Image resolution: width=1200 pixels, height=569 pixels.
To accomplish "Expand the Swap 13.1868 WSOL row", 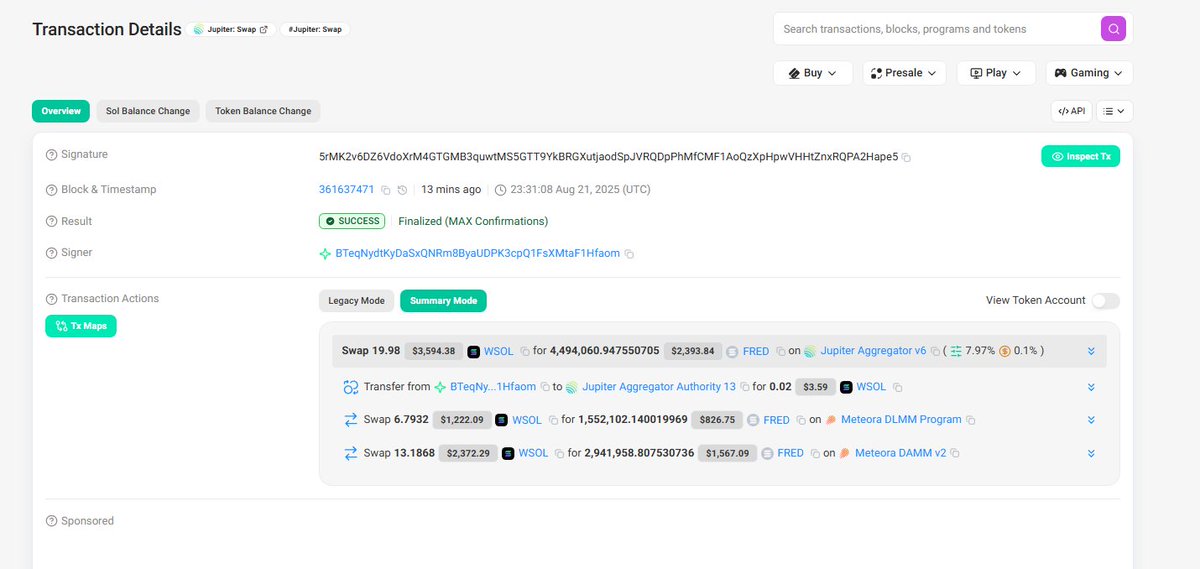I will [1091, 454].
